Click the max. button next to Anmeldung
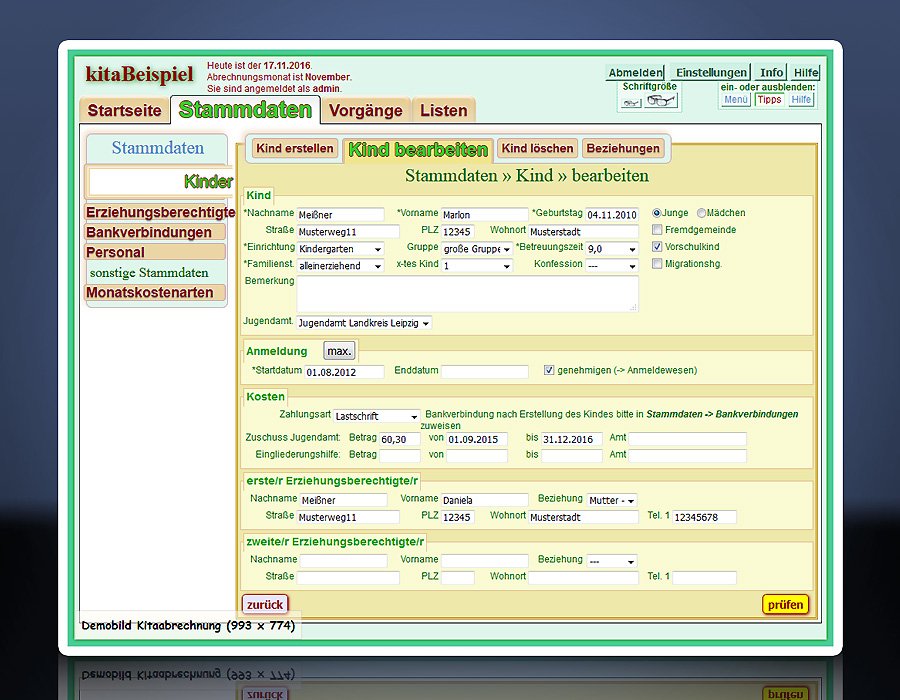 339,351
